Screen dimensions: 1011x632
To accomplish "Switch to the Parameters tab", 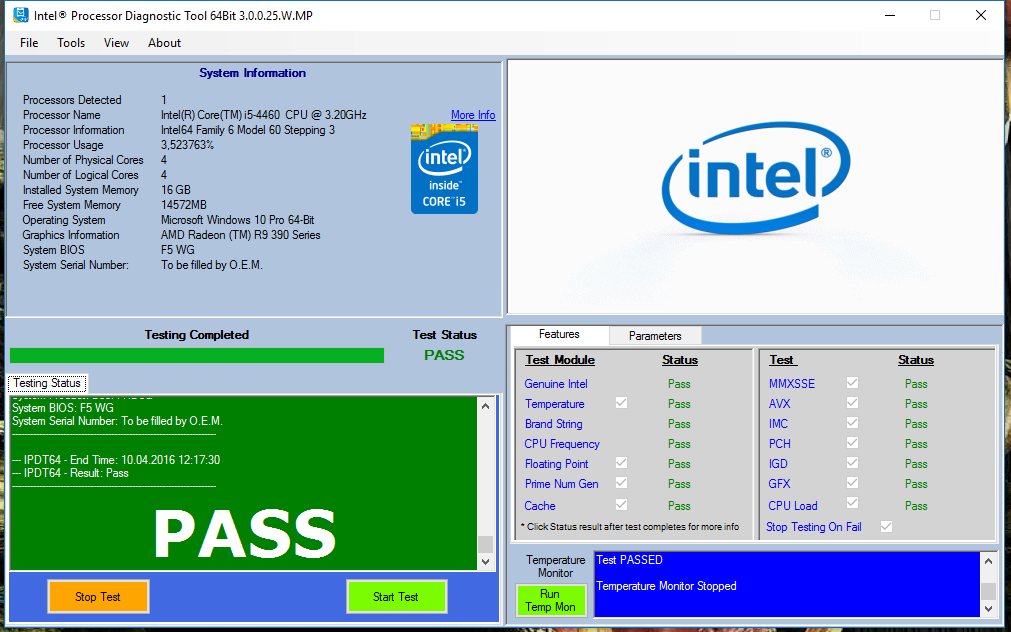I will pyautogui.click(x=655, y=335).
